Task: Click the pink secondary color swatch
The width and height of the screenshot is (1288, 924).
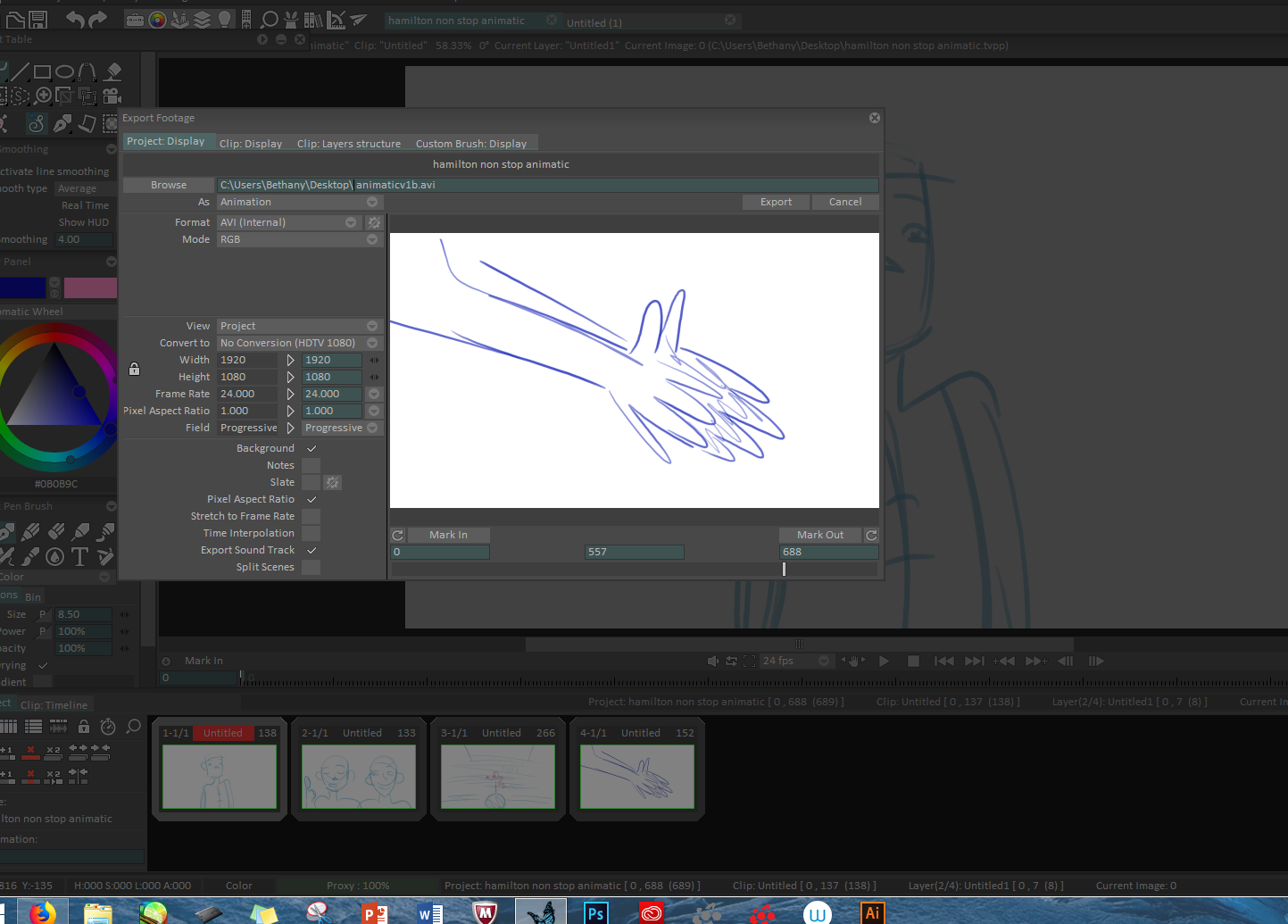Action: tap(90, 287)
